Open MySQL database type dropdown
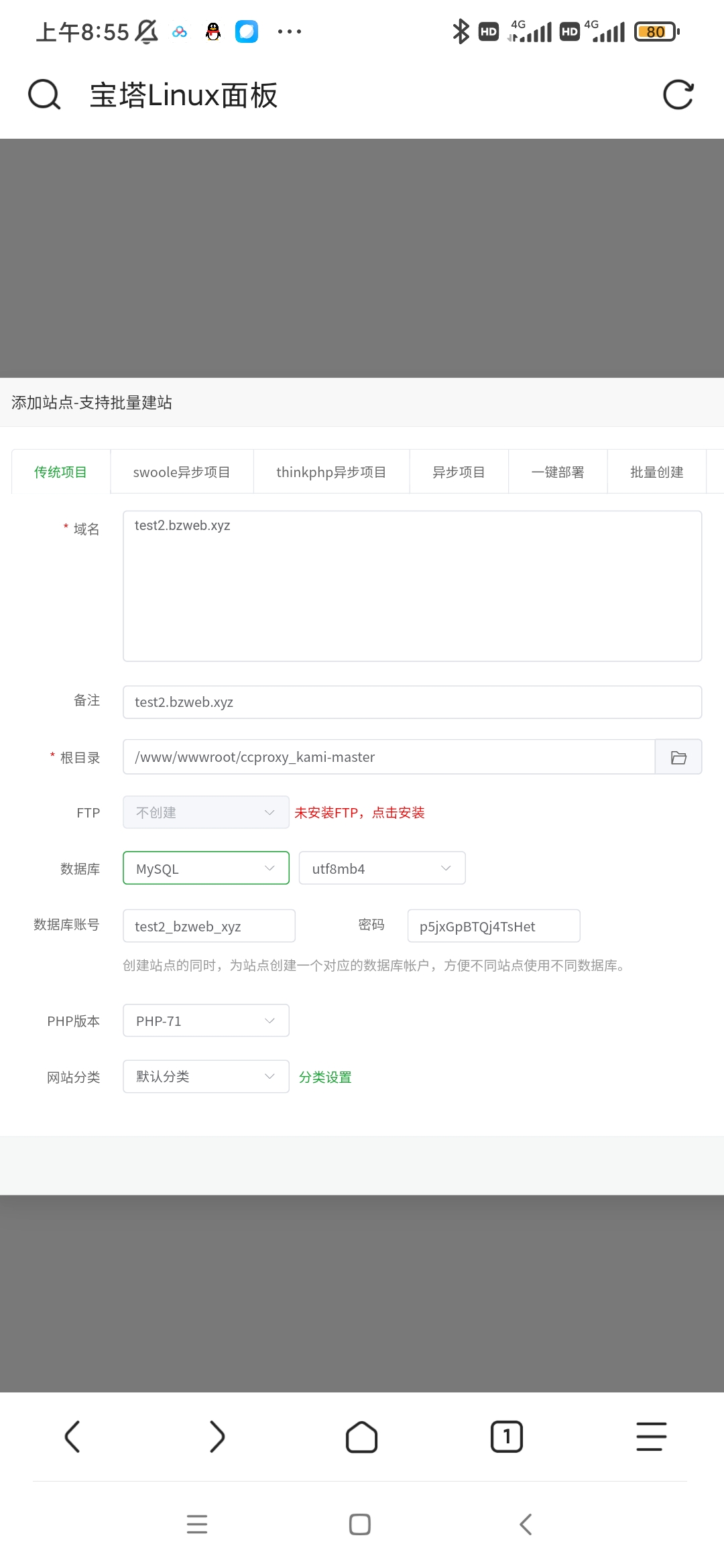Screen dimensions: 724x1568 click(x=206, y=868)
